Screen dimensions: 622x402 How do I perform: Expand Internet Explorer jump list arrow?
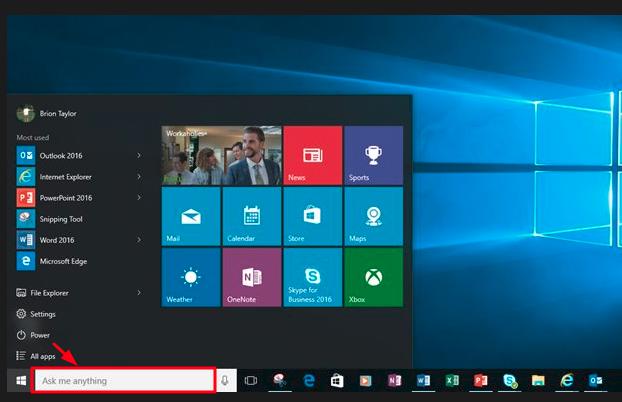[x=139, y=176]
